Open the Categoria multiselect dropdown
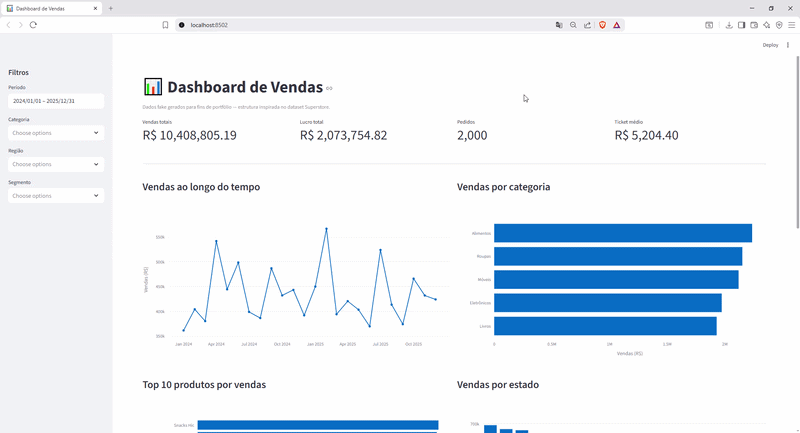800x433 pixels. (x=56, y=133)
